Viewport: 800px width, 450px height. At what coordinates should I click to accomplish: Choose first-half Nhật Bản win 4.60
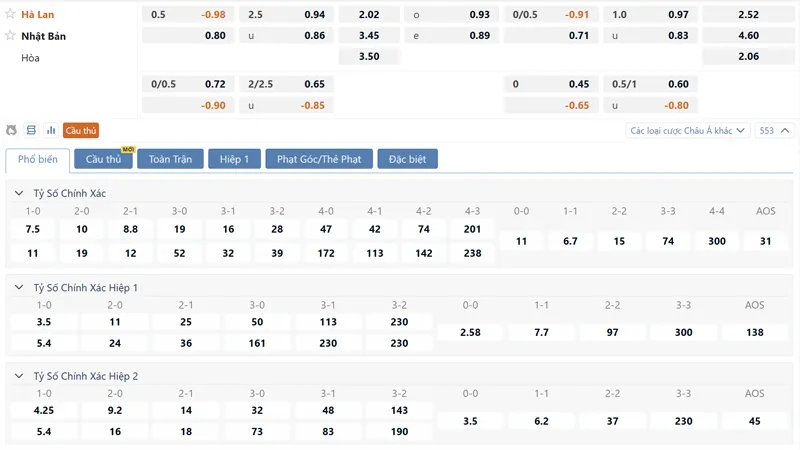point(748,35)
